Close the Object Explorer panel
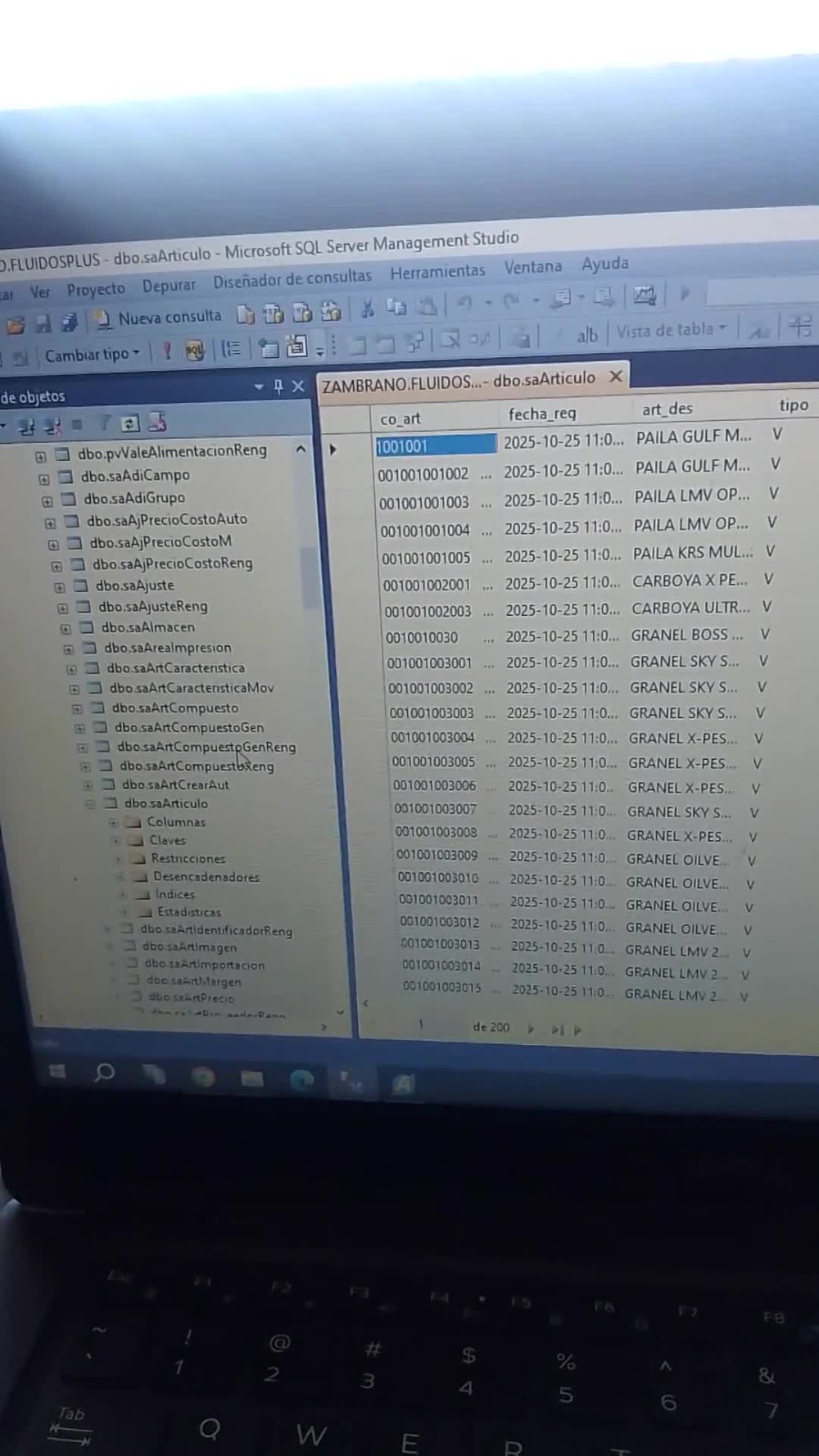 point(297,386)
